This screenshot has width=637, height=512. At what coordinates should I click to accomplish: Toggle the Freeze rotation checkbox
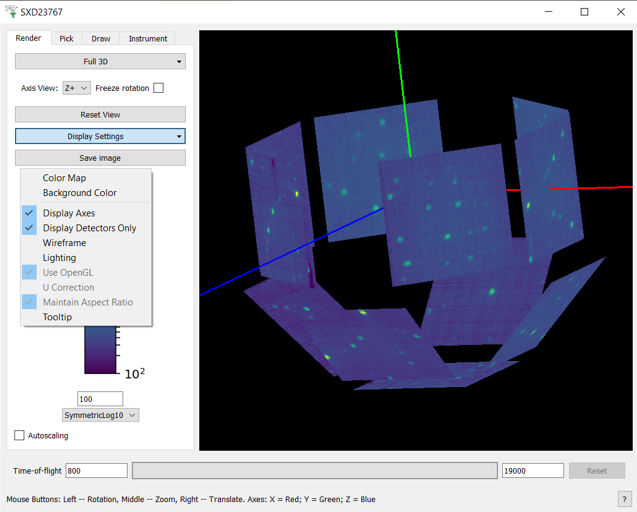(158, 88)
